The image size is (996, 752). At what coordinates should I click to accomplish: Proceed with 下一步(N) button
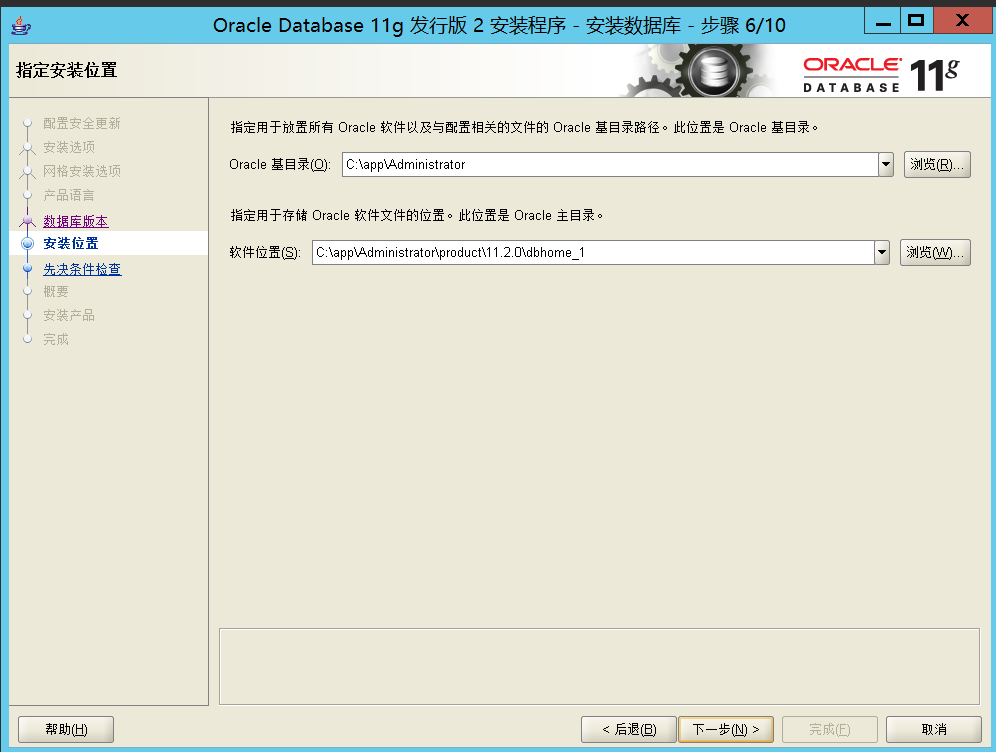pyautogui.click(x=726, y=729)
